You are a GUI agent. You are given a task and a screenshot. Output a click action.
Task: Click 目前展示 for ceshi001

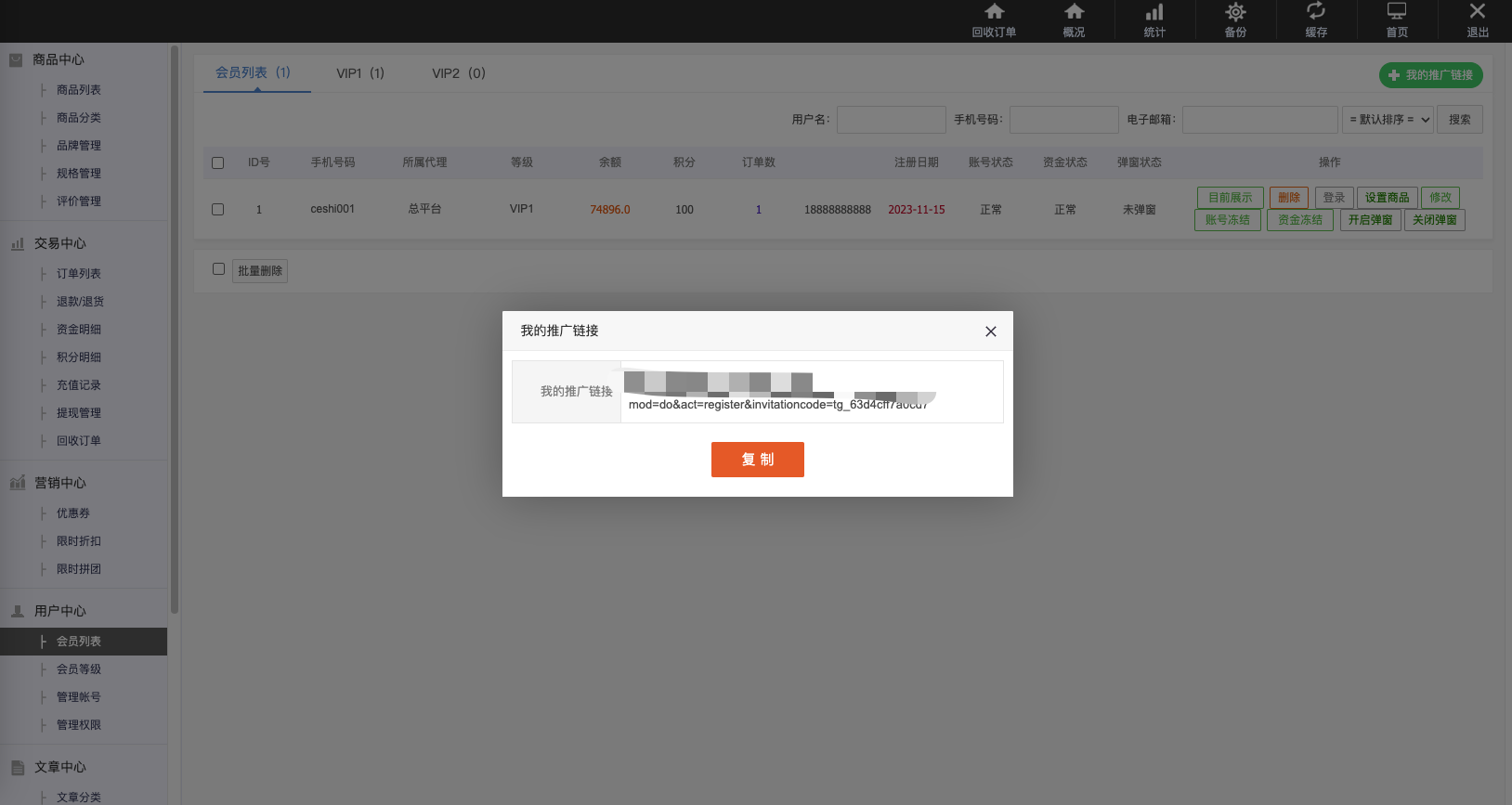[x=1231, y=198]
